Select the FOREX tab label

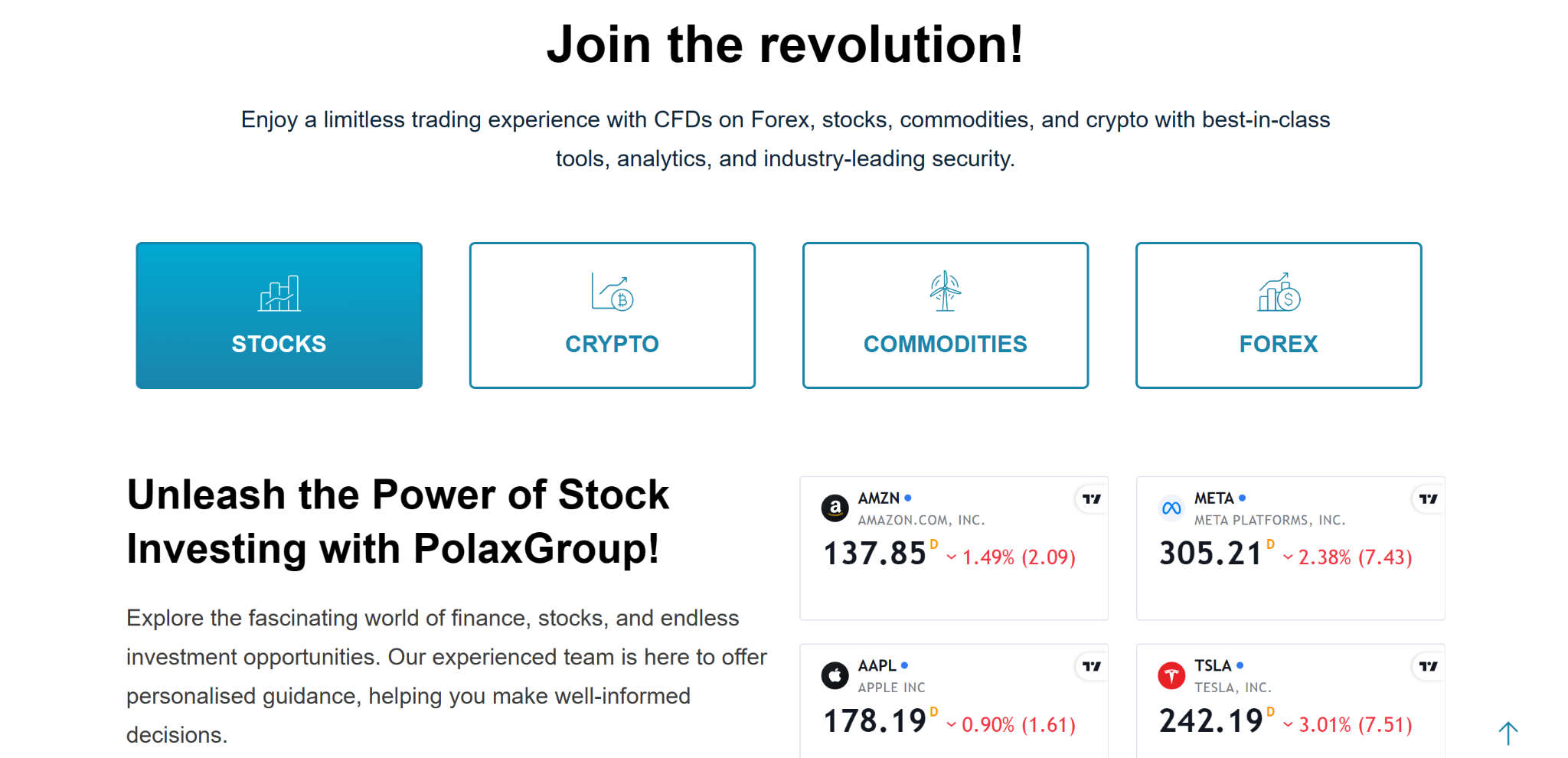pyautogui.click(x=1279, y=345)
